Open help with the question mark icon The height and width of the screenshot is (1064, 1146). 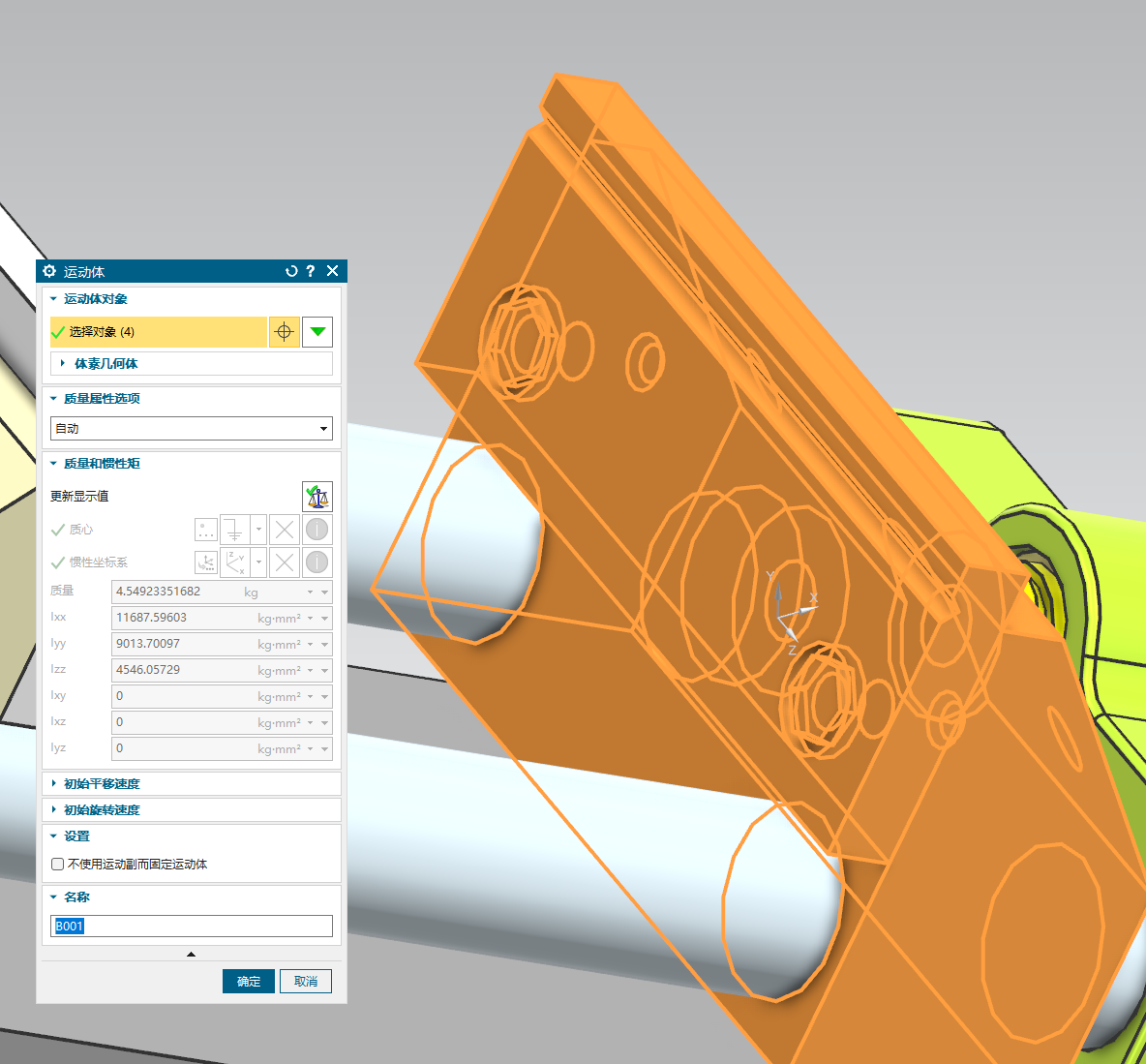click(x=311, y=271)
